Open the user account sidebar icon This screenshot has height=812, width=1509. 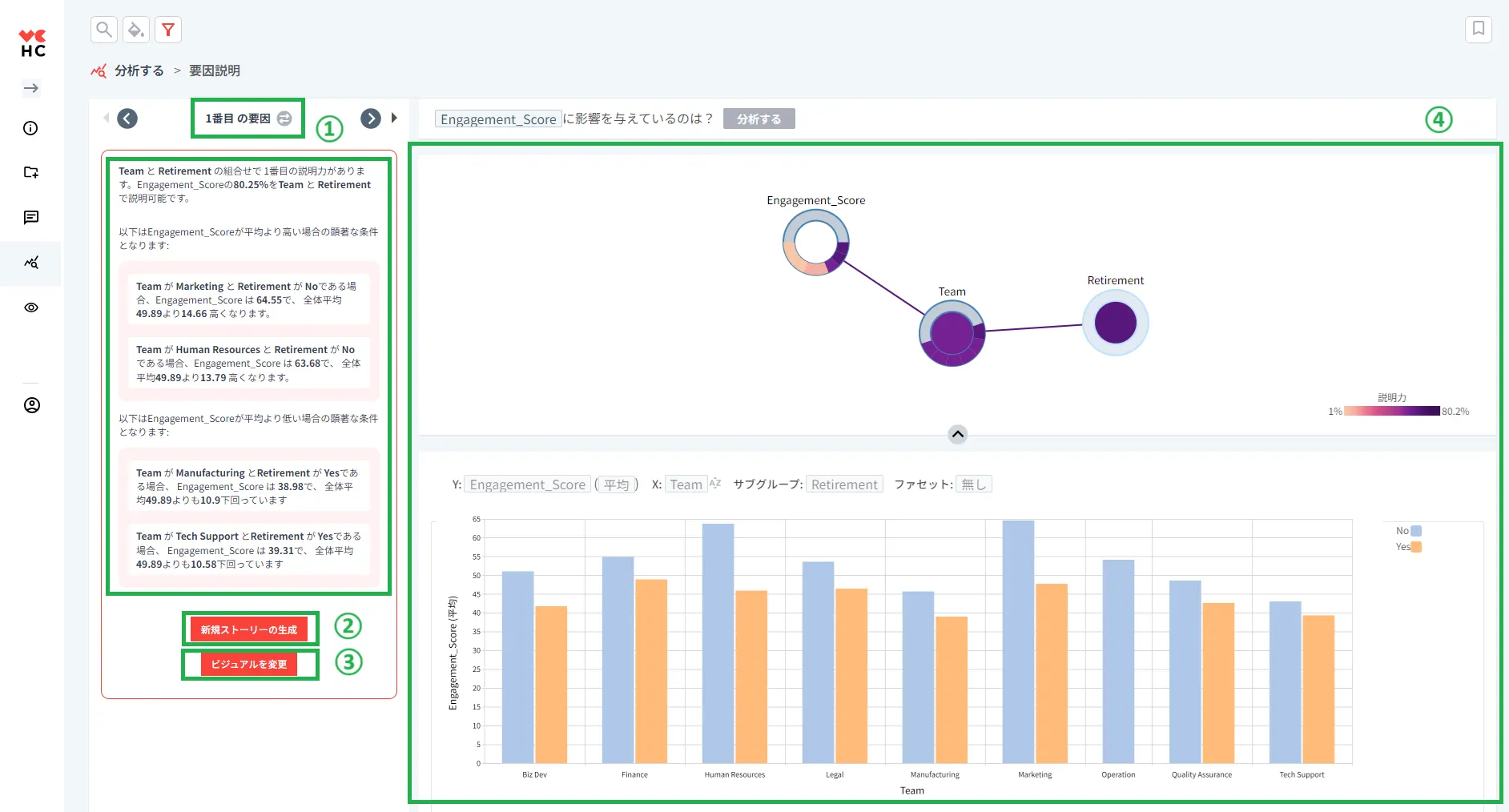pos(31,405)
